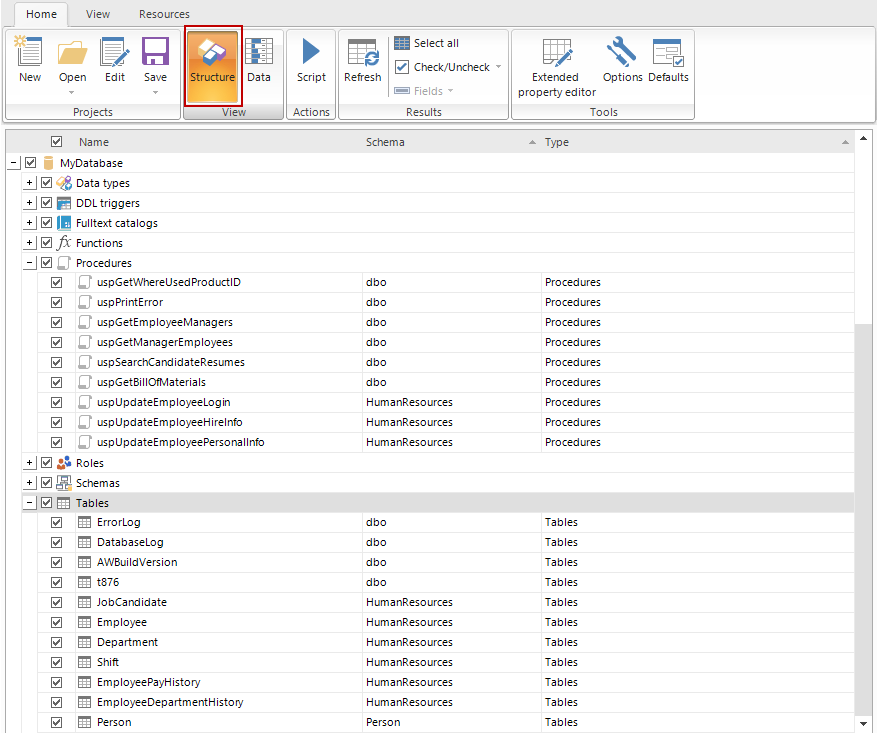Toggle the checkbox for Employee table

(57, 622)
